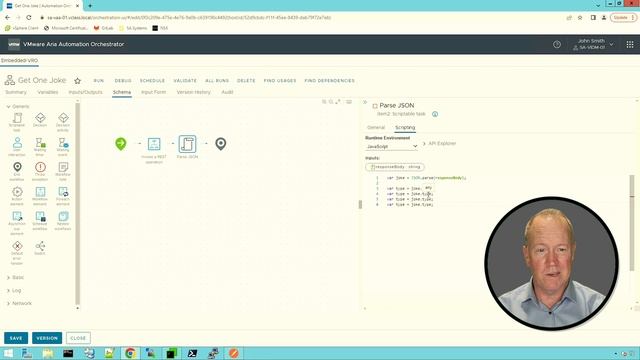Select the Throw exception palette element
Screen dimensions: 640x360
click(40, 171)
